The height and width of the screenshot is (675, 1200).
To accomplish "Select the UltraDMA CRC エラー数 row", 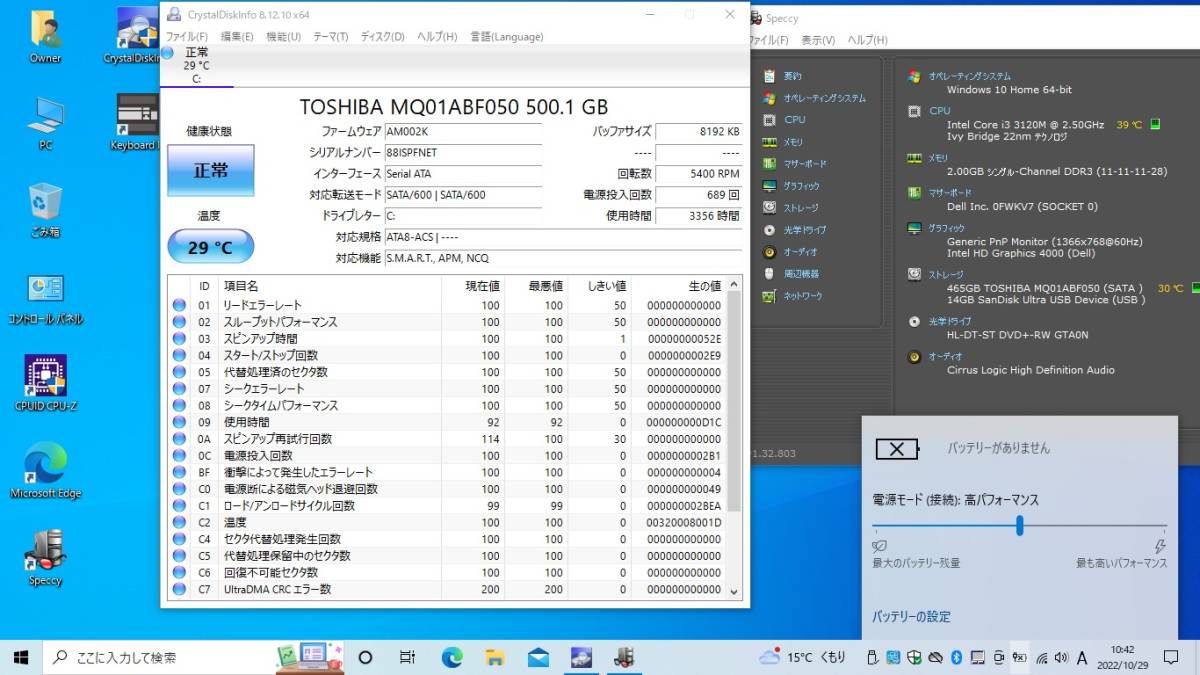I will [x=447, y=589].
